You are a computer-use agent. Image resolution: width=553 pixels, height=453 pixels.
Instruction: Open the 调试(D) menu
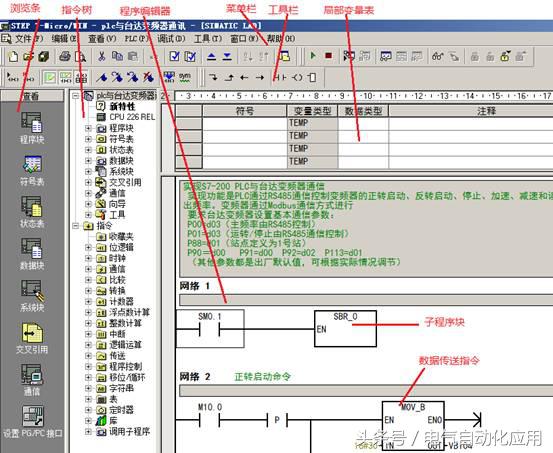[x=171, y=38]
